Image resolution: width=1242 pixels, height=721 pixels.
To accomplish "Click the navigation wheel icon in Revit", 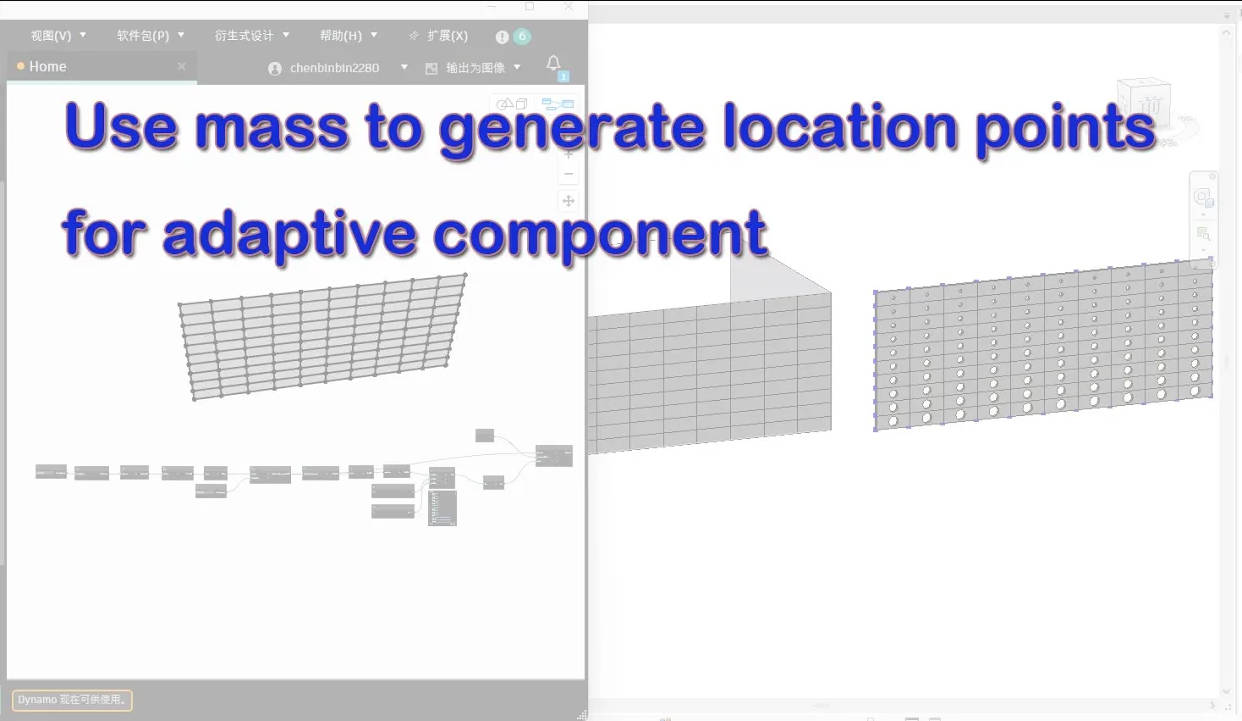I will coord(1202,198).
